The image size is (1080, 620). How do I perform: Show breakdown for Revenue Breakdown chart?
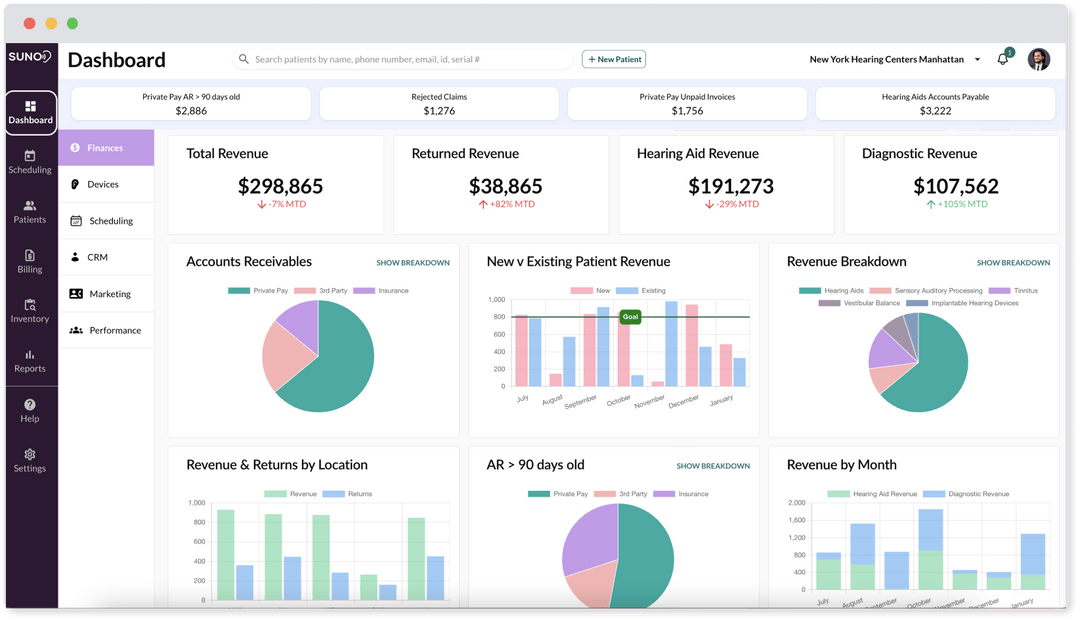coord(1013,262)
